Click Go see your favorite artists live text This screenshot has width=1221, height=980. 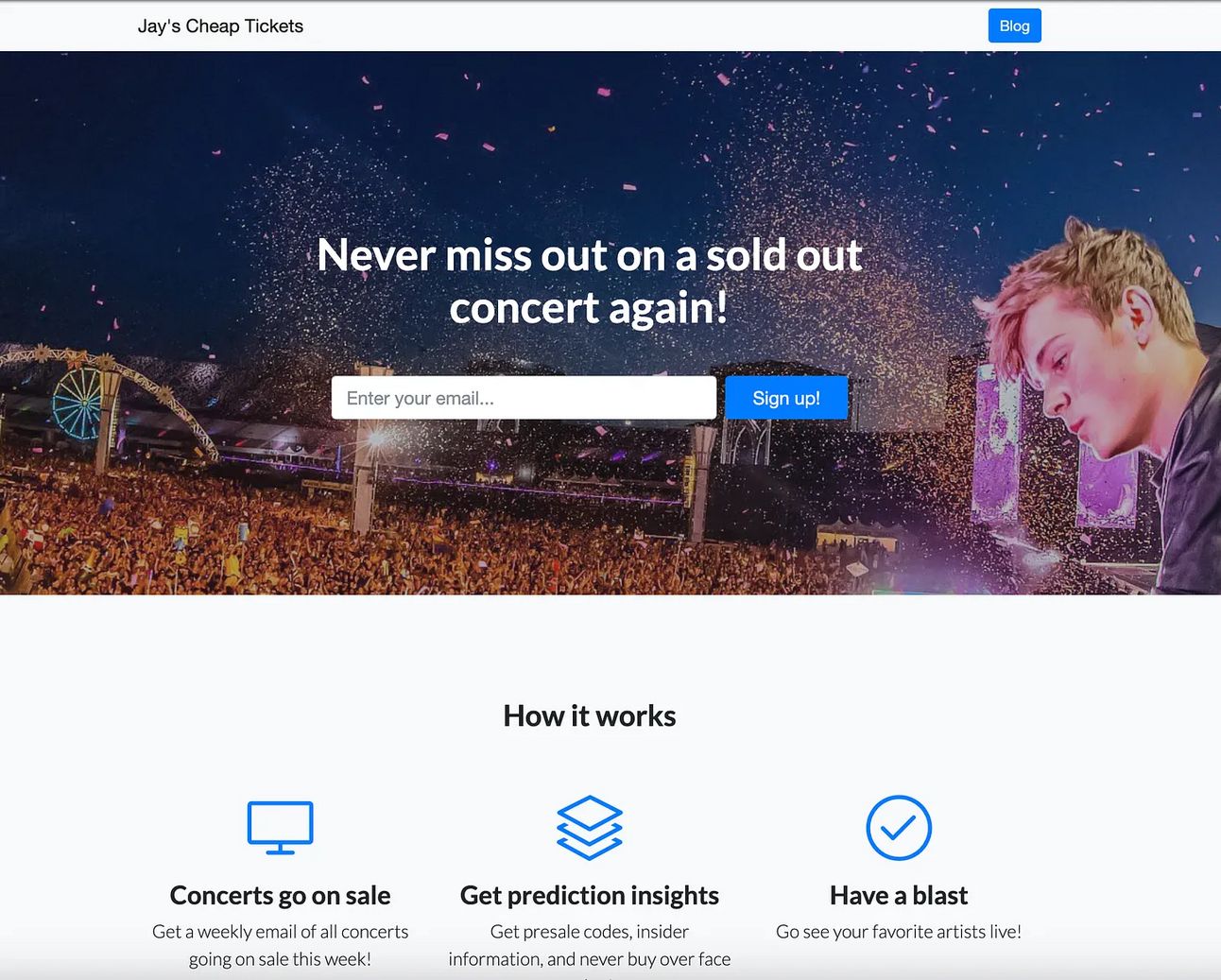coord(899,932)
